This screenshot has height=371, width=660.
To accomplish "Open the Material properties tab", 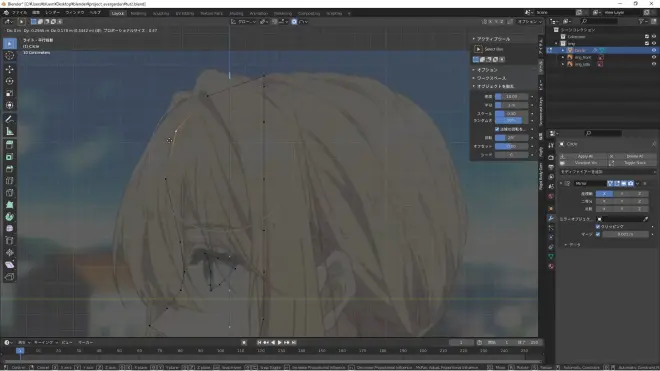I will tap(551, 266).
